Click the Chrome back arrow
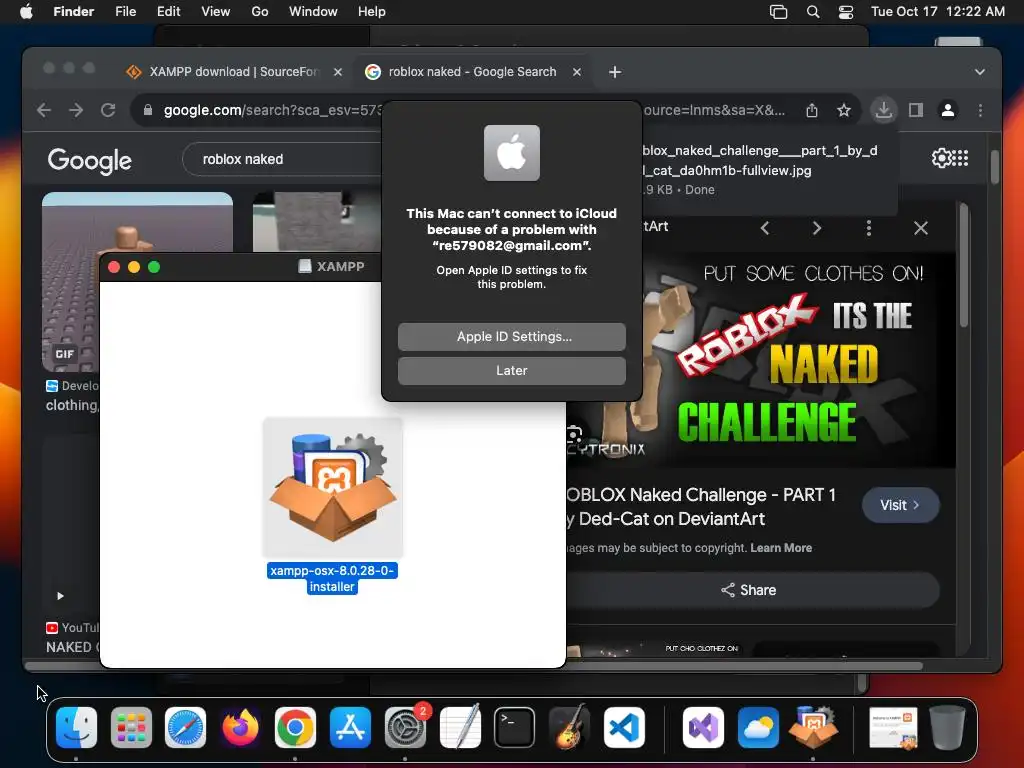1024x768 pixels. point(44,110)
